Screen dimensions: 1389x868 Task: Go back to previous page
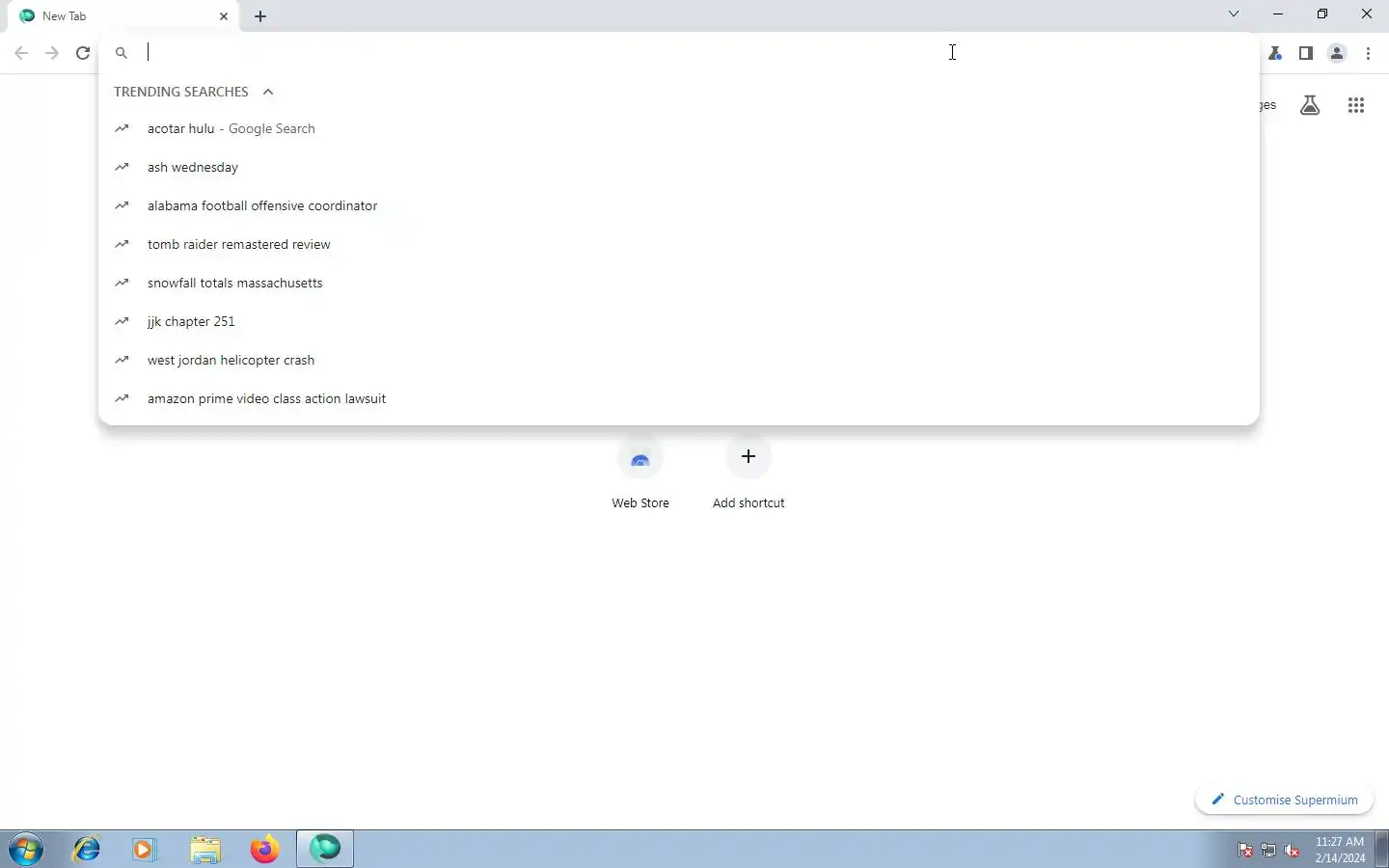pyautogui.click(x=21, y=53)
